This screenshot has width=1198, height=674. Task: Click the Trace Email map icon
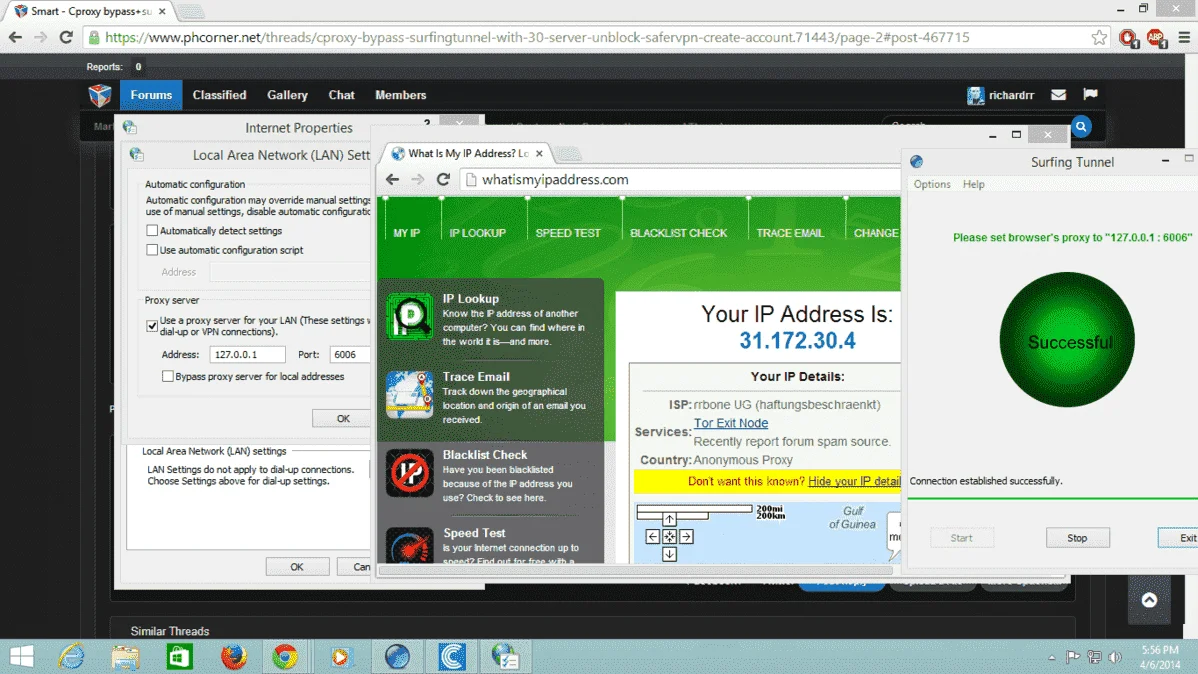pyautogui.click(x=410, y=395)
